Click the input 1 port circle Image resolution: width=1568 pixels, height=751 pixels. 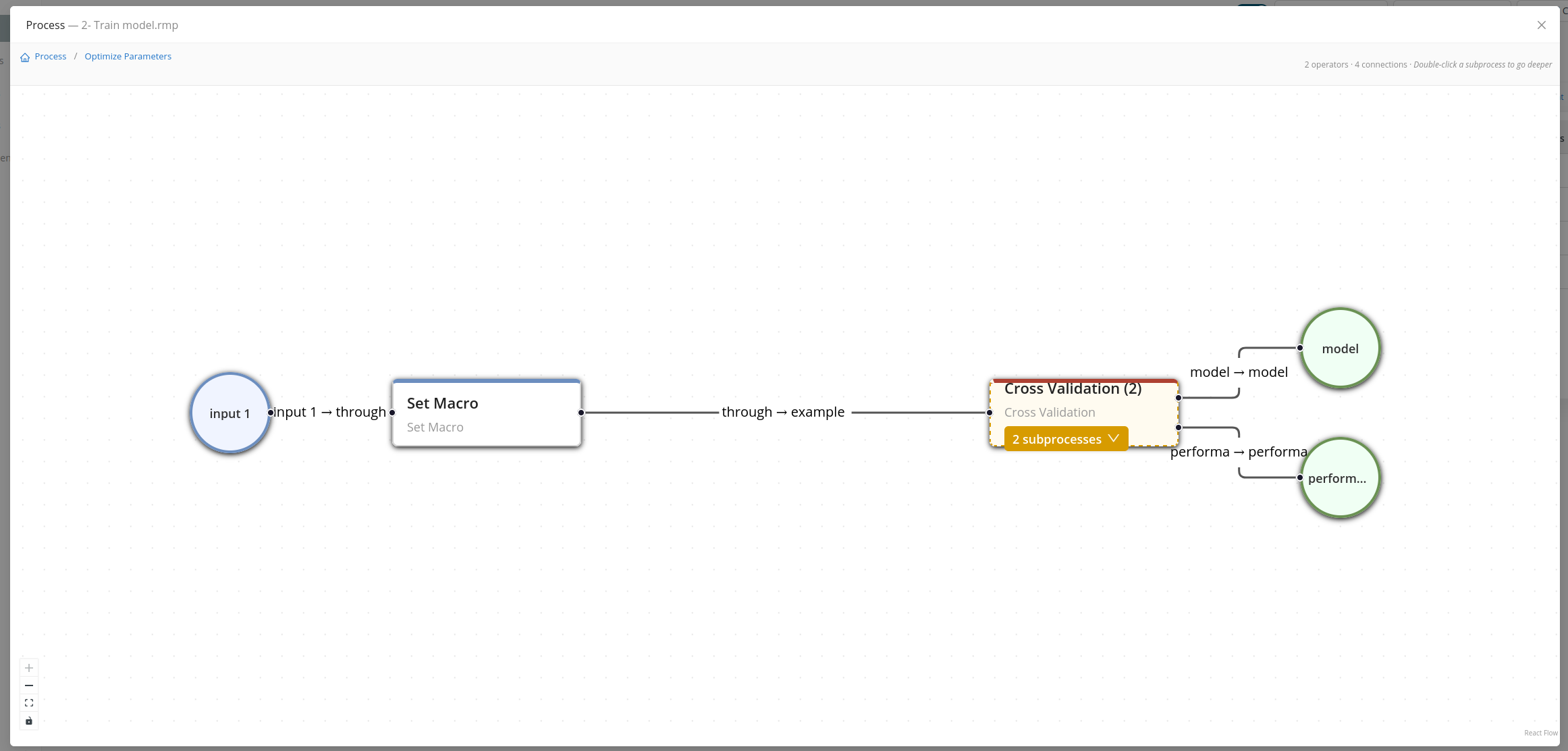(x=229, y=413)
